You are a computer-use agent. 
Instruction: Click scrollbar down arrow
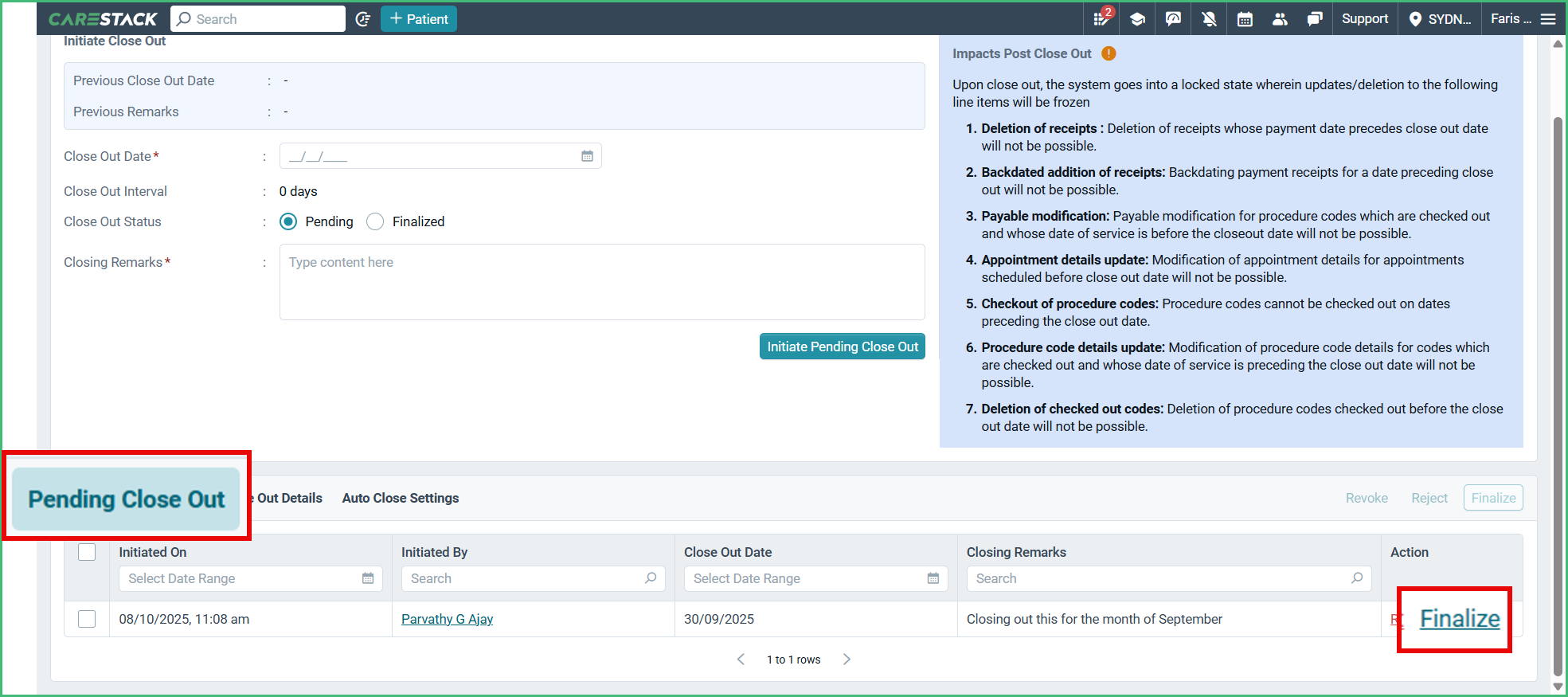[1558, 686]
